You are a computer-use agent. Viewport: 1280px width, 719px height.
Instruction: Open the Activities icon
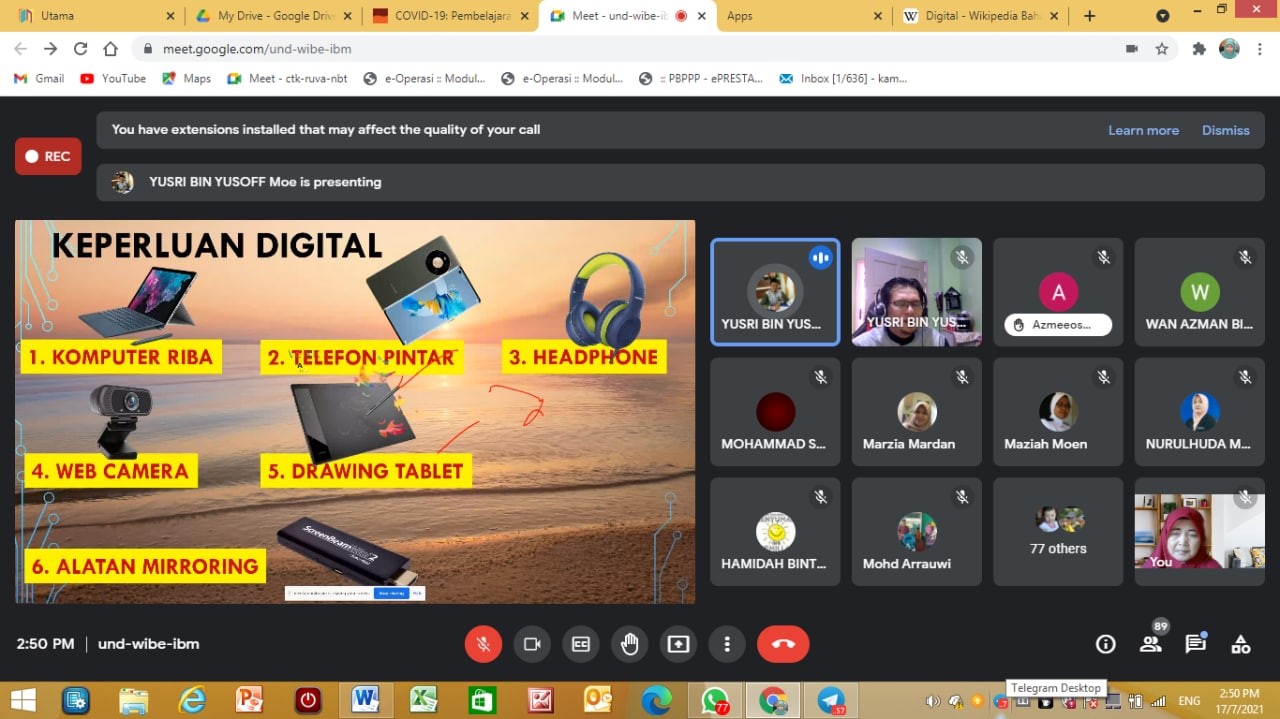pos(1240,644)
